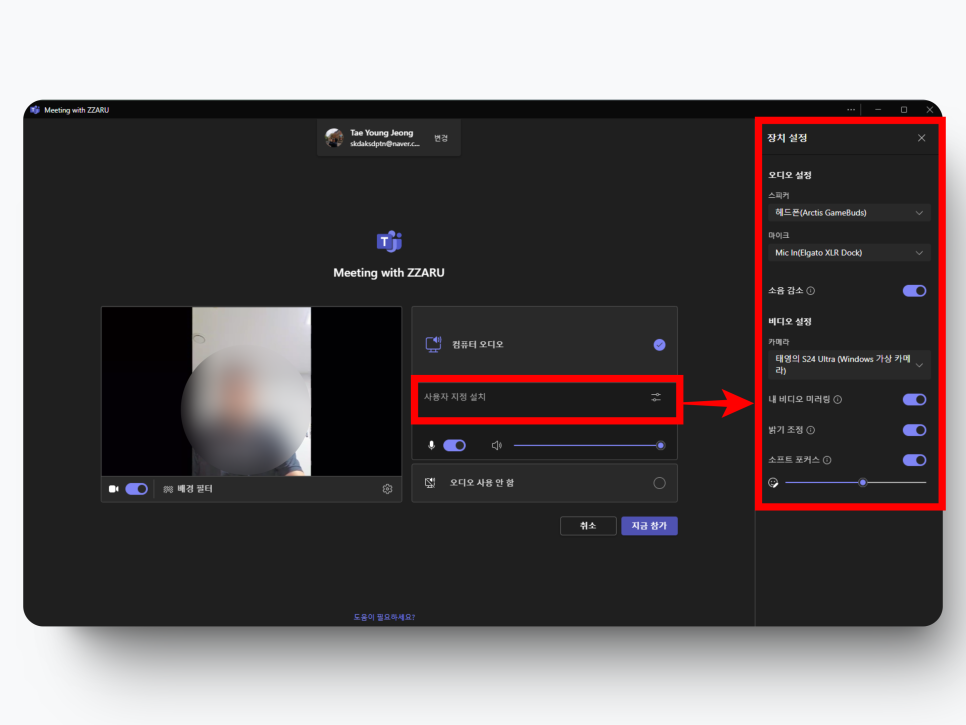The height and width of the screenshot is (725, 966).
Task: Toggle the microphone switch
Action: 455,445
